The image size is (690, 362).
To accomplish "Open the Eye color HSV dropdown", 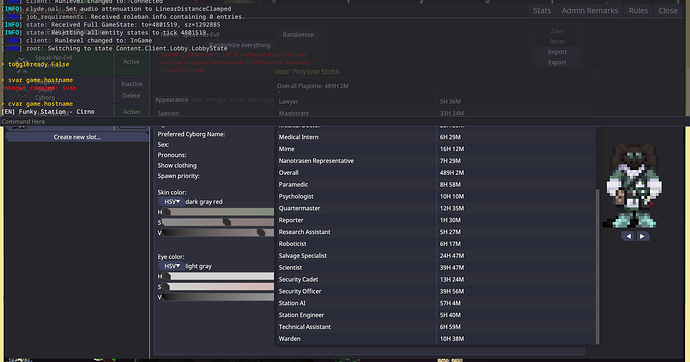I will pos(172,266).
